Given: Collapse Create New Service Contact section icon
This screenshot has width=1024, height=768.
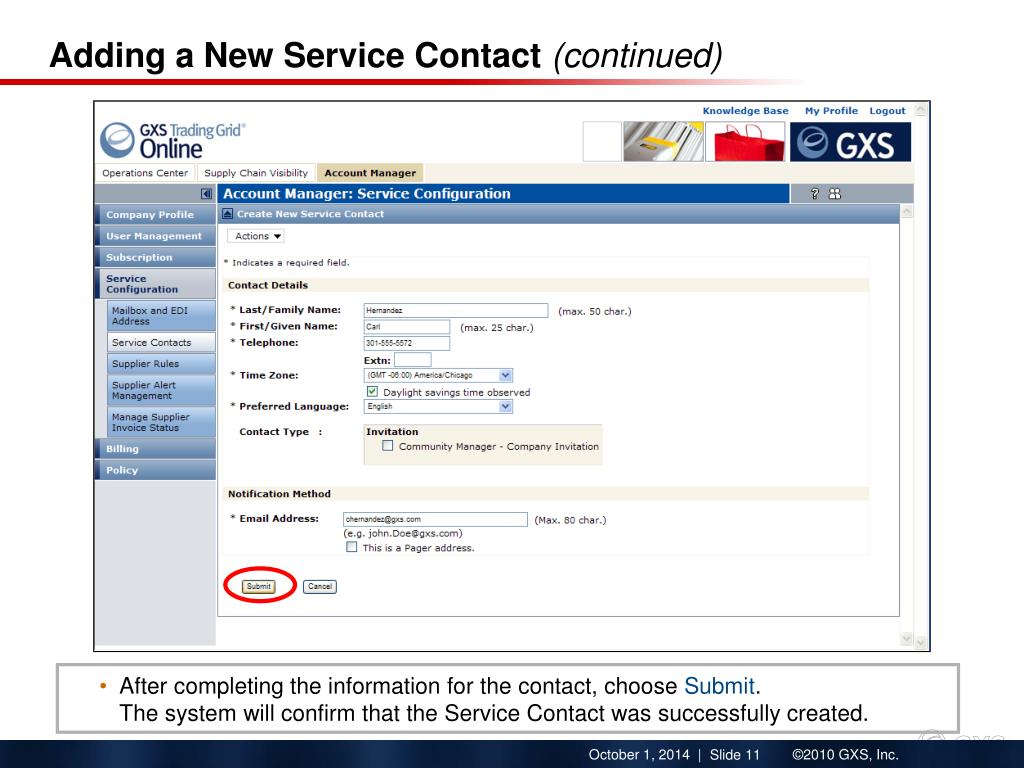Looking at the screenshot, I should 227,214.
